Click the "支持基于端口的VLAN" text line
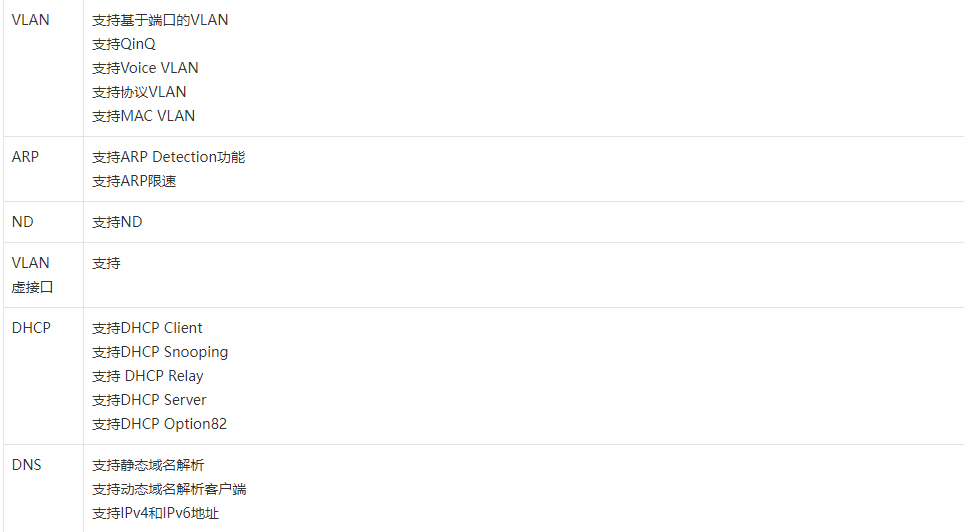The image size is (964, 532). pyautogui.click(x=160, y=20)
